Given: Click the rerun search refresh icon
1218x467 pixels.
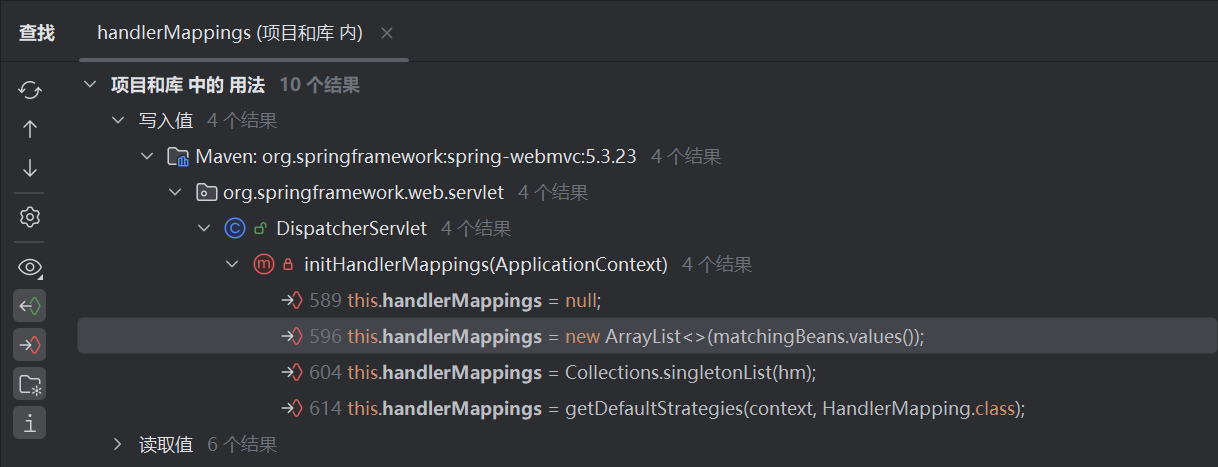Looking at the screenshot, I should click(x=30, y=90).
